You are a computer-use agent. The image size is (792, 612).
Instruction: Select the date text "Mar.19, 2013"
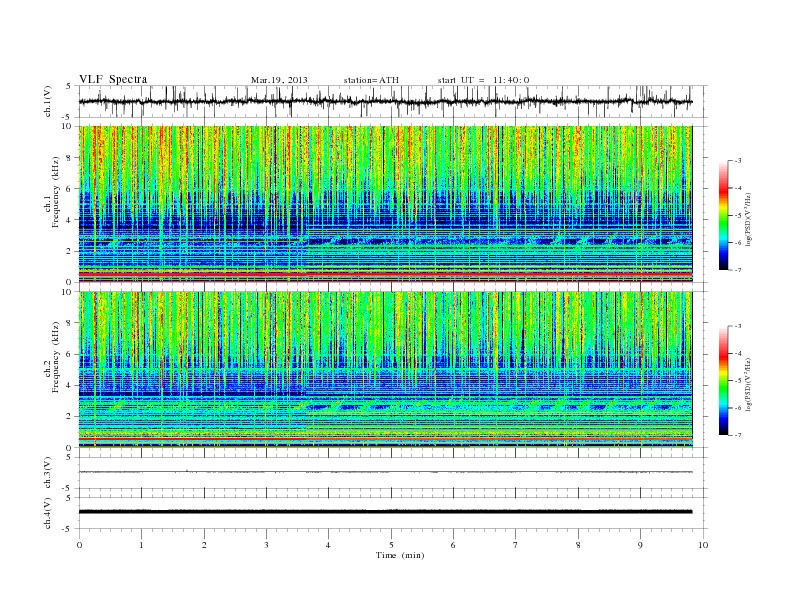[279, 80]
